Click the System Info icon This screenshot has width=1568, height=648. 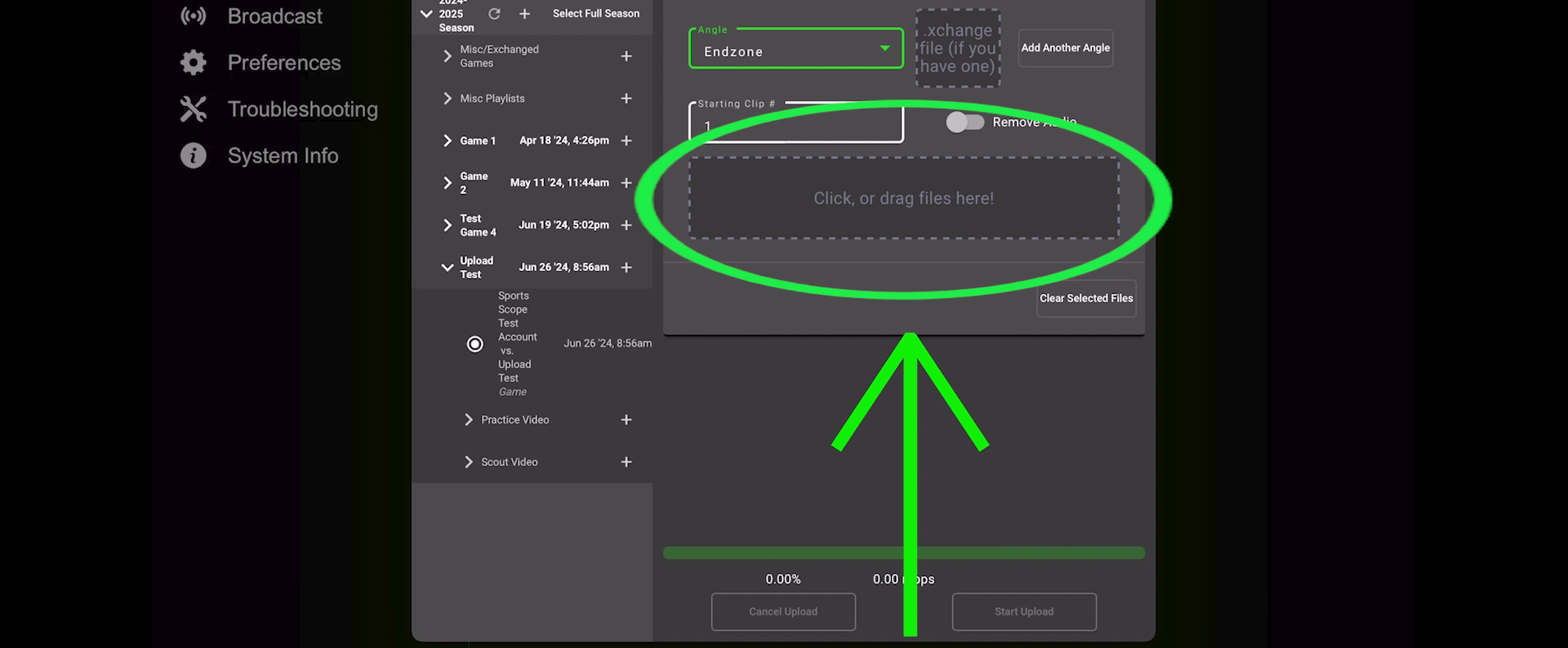click(194, 156)
